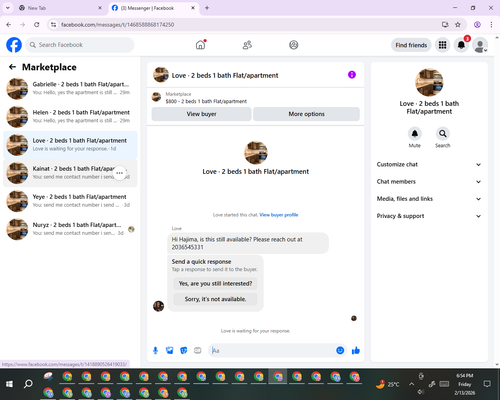This screenshot has width=500, height=400.
Task: Choose a sticker icon in composer
Action: tap(184, 350)
